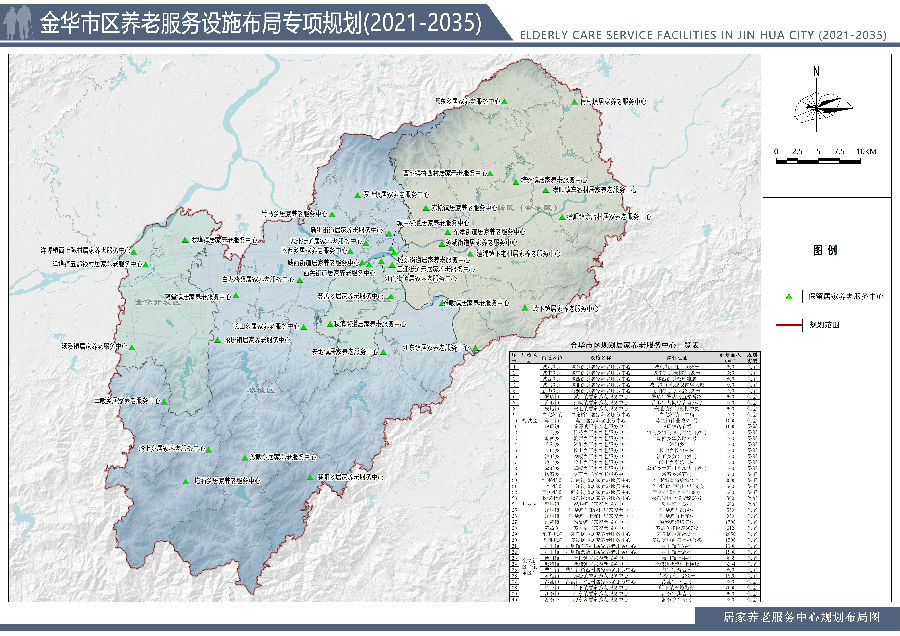This screenshot has width=900, height=636.
Task: Click the elderly couple silhouette icon in header
Action: point(17,22)
